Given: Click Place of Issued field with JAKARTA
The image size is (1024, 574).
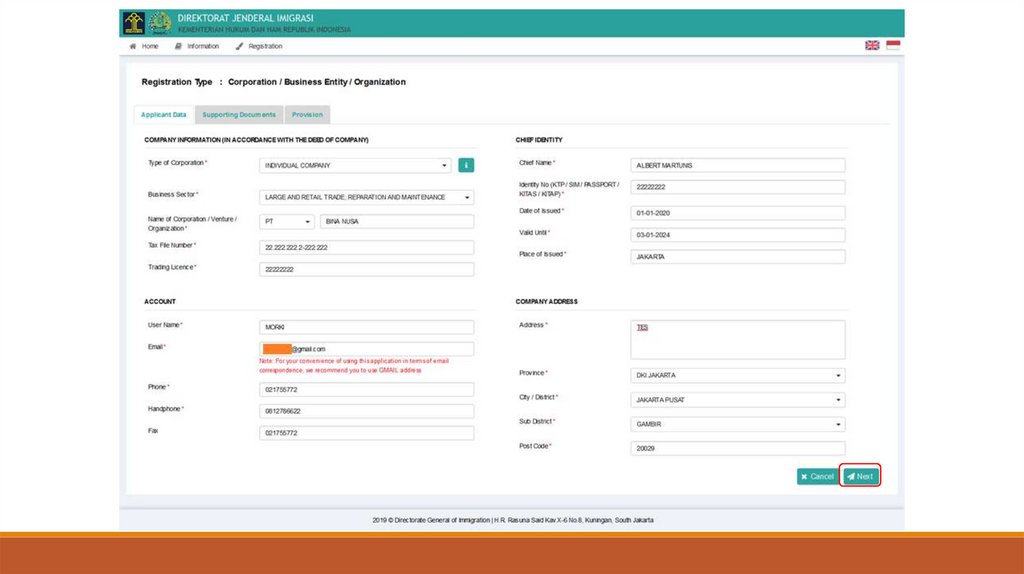Looking at the screenshot, I should pos(738,257).
